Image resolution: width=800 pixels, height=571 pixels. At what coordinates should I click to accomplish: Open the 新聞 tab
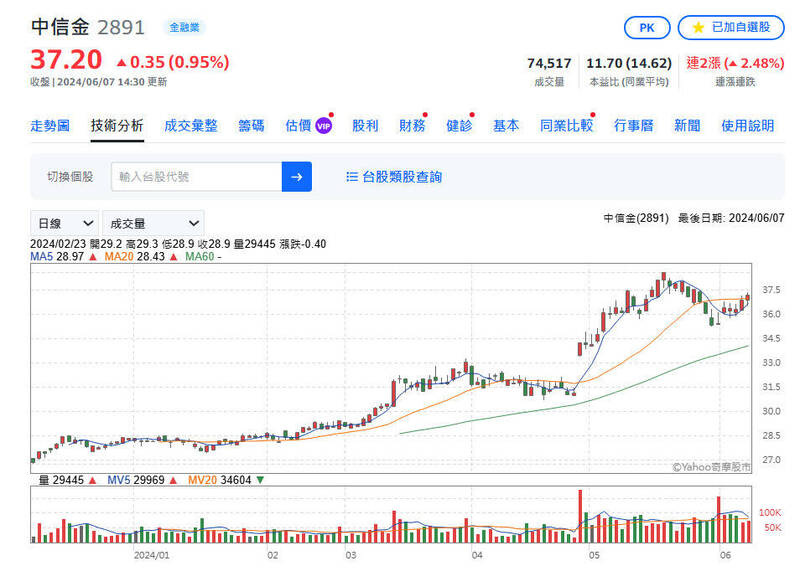point(687,126)
